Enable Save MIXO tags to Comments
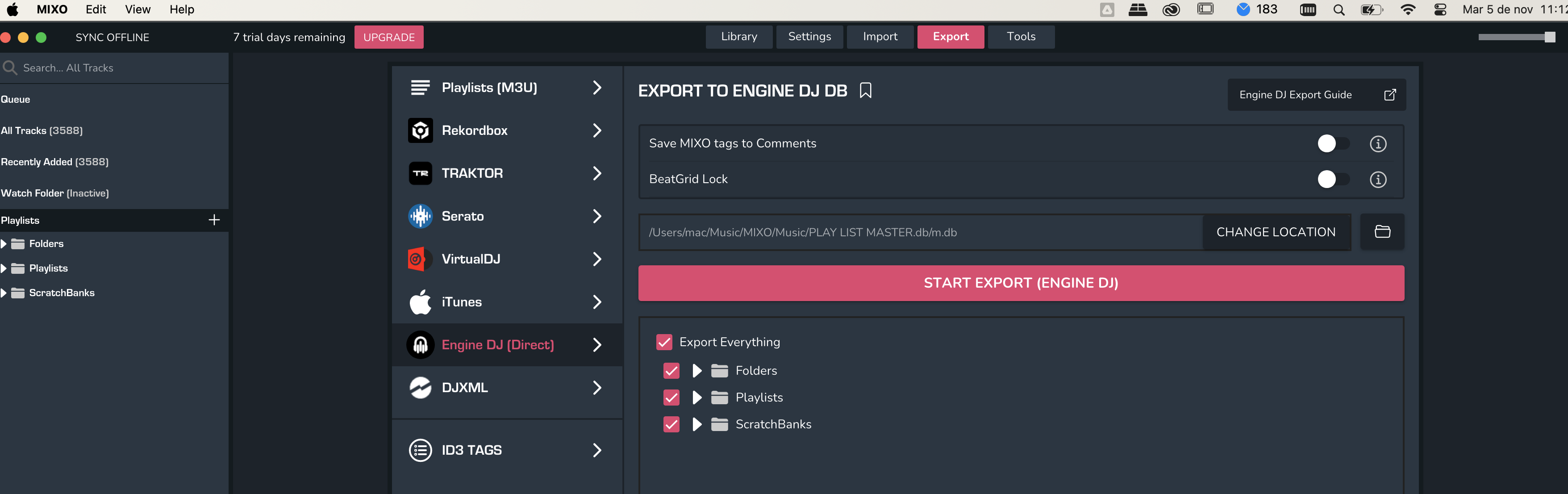This screenshot has width=1568, height=494. pos(1332,143)
